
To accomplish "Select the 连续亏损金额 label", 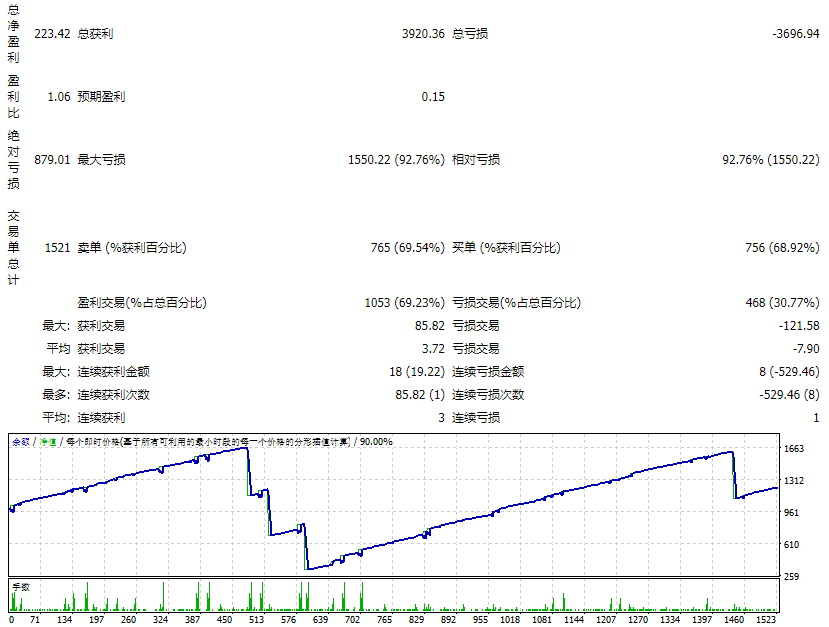I will tap(488, 372).
